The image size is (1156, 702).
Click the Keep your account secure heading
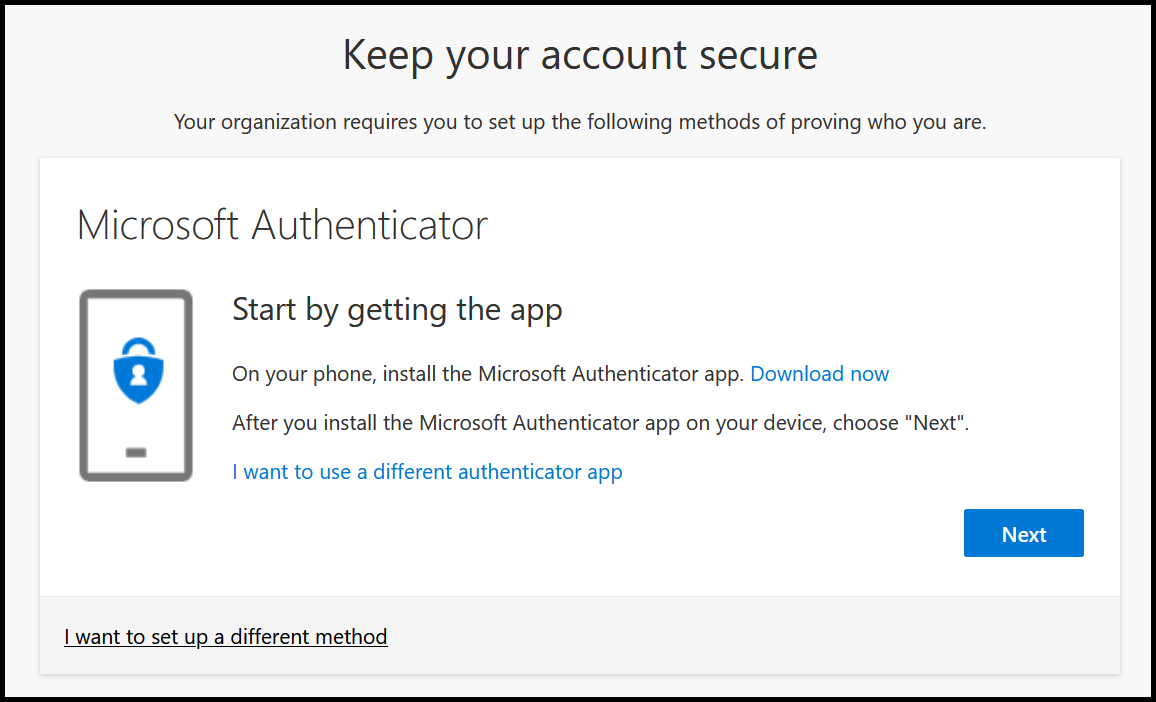pyautogui.click(x=580, y=55)
